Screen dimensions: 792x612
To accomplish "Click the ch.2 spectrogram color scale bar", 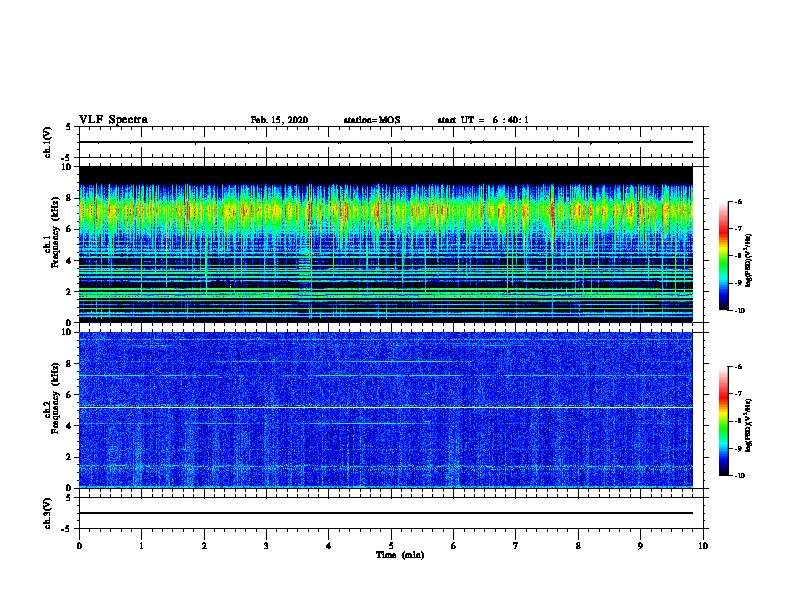I will tap(723, 421).
